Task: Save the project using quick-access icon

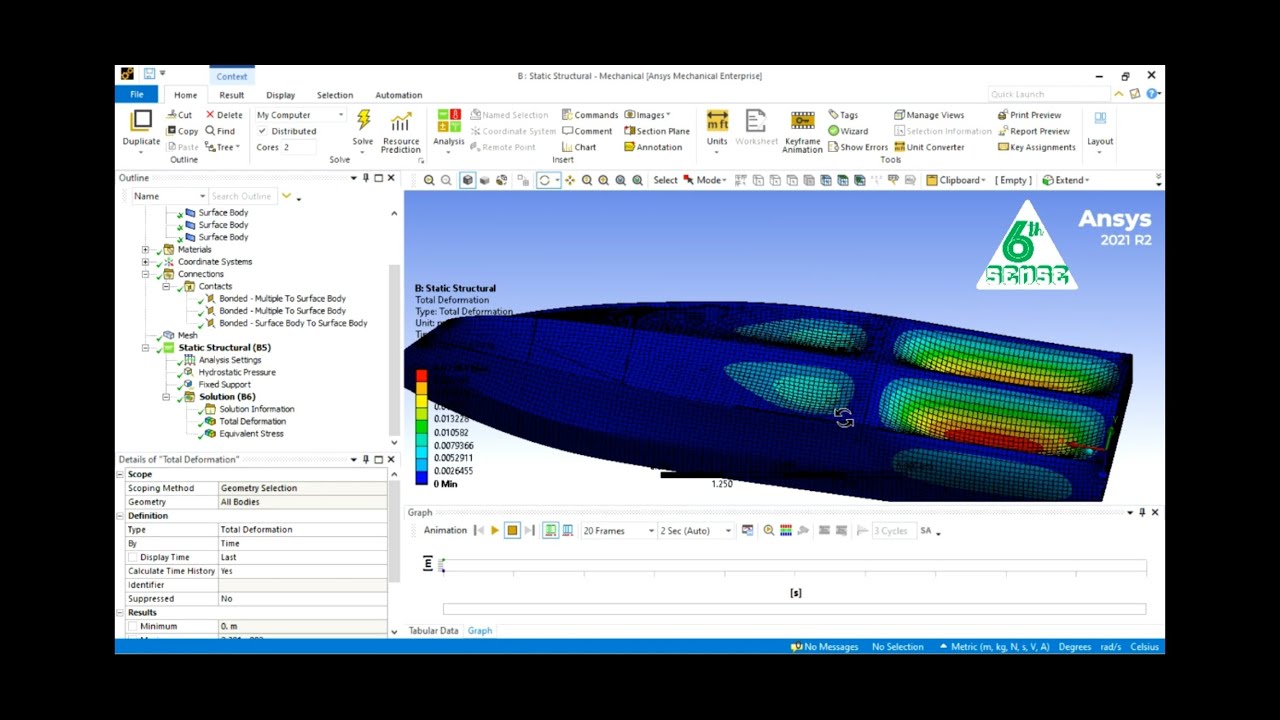Action: coord(149,74)
